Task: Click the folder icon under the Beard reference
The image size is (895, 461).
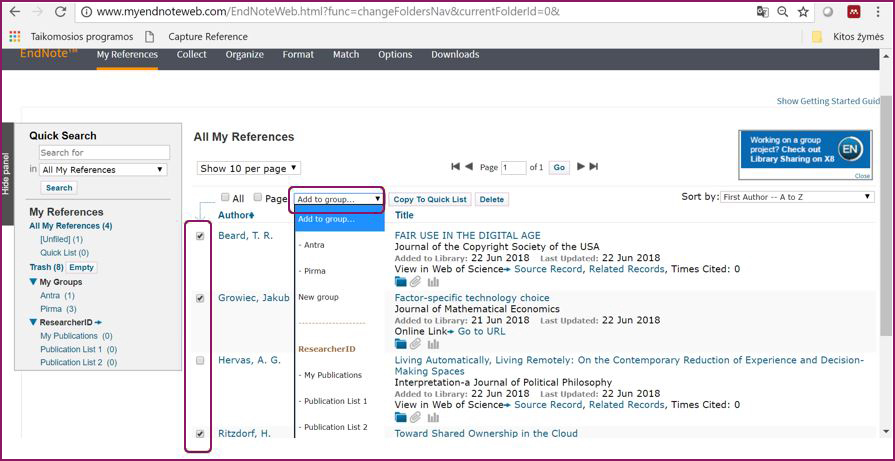Action: coord(401,282)
